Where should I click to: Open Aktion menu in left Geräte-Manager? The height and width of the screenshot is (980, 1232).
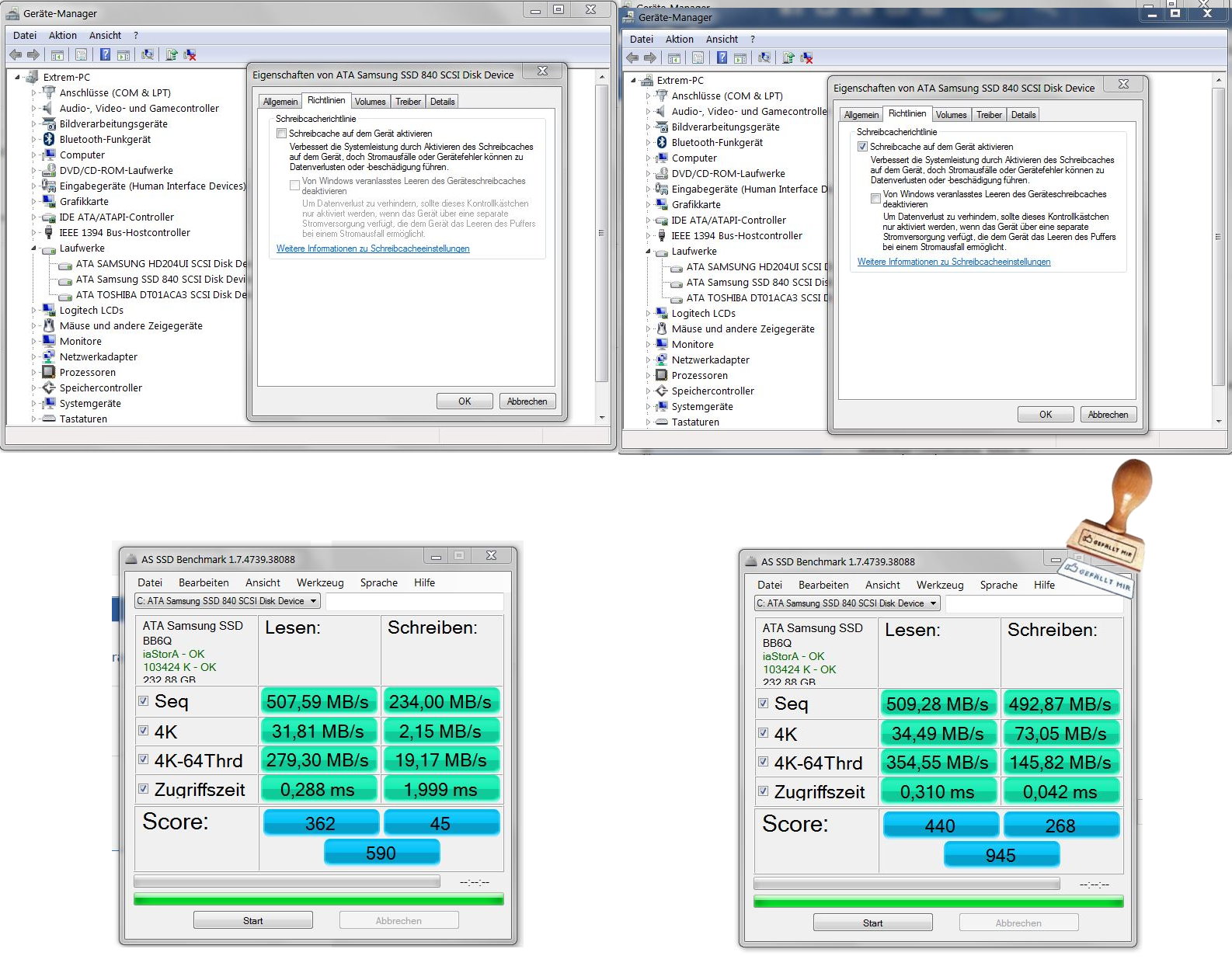[62, 36]
